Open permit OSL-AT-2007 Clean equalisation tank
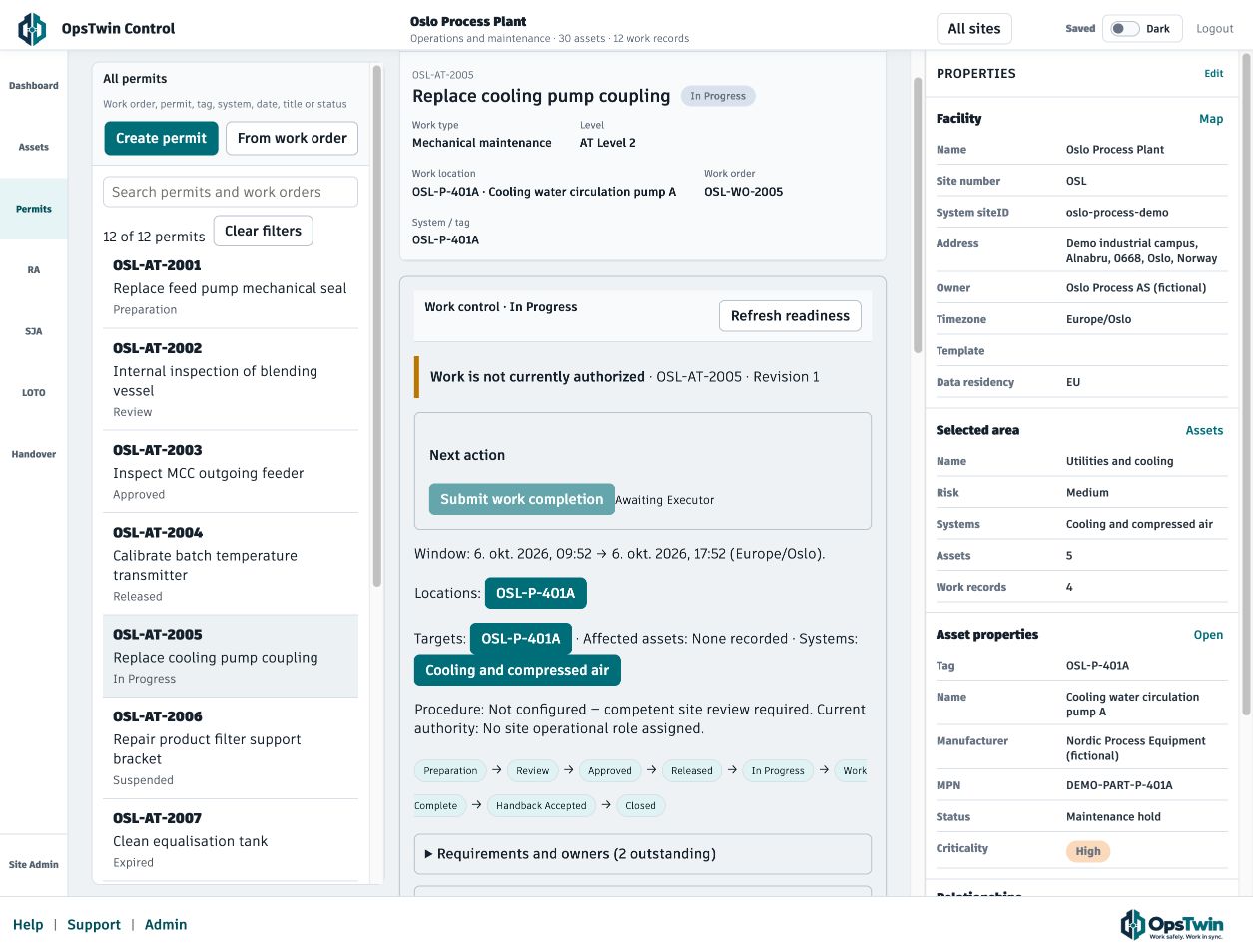1253x952 pixels. point(231,840)
